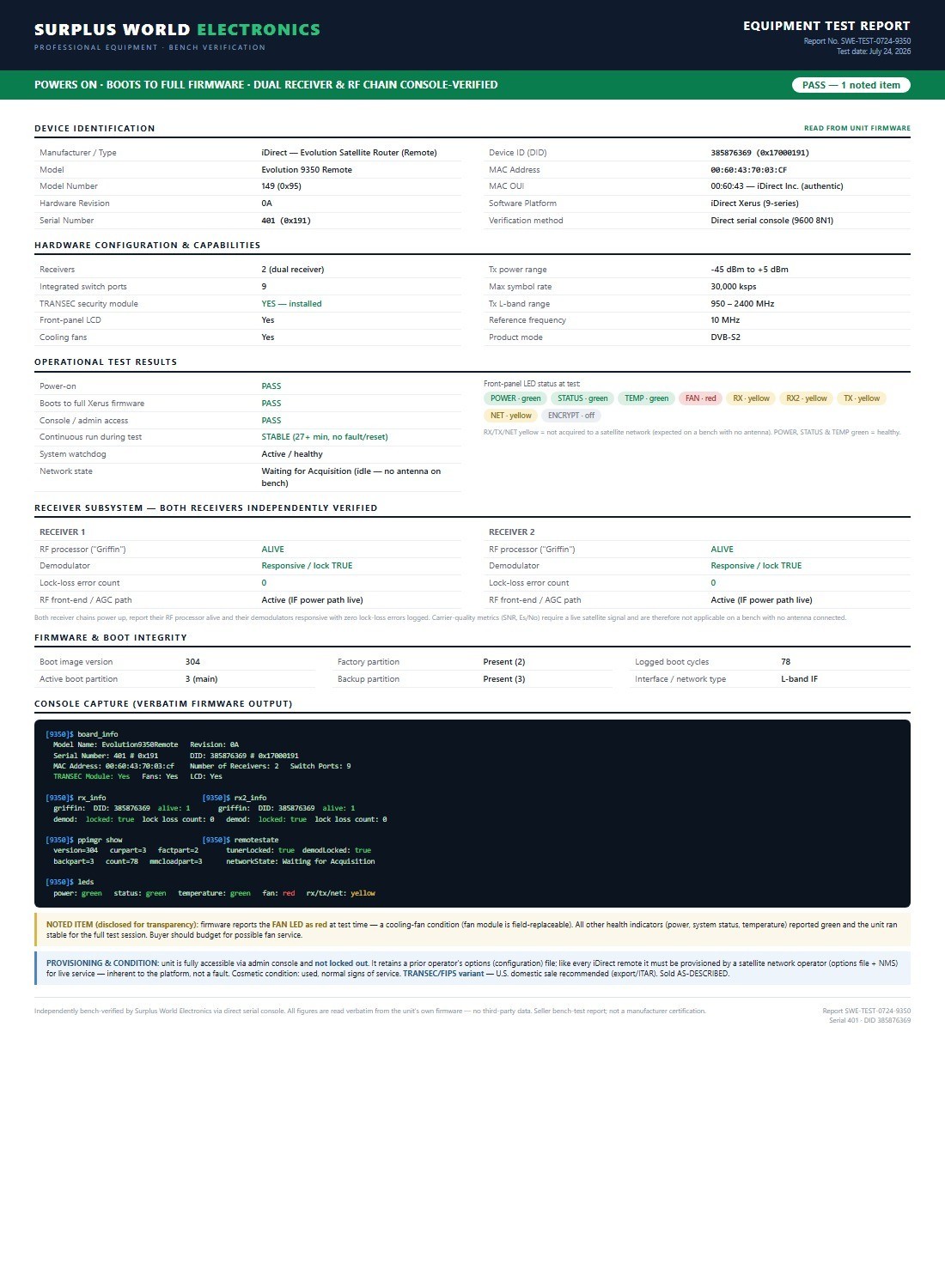Click backup partition value 'Present (3)'
This screenshot has width=945, height=1288.
[x=504, y=679]
